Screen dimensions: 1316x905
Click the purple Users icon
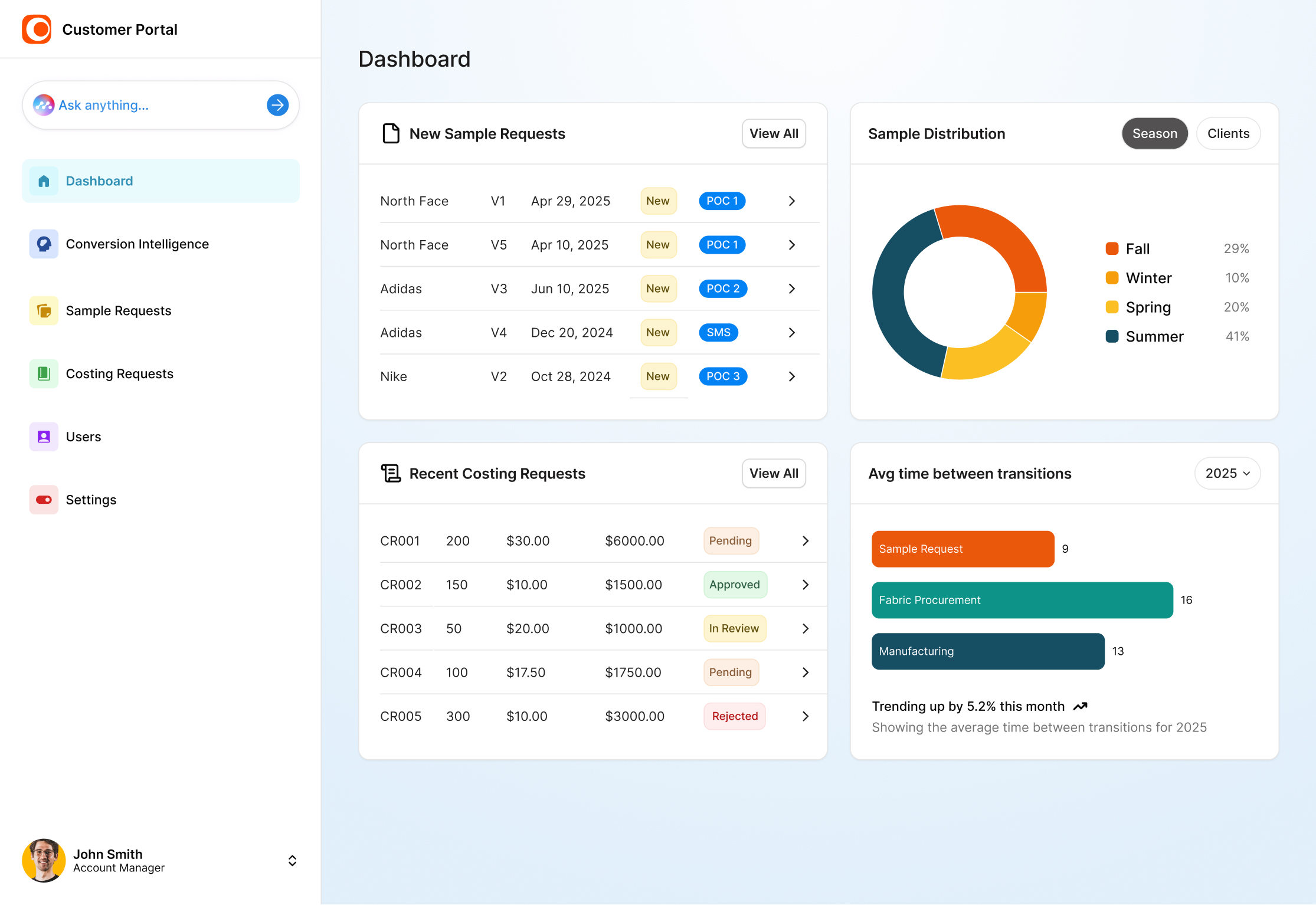pos(44,437)
